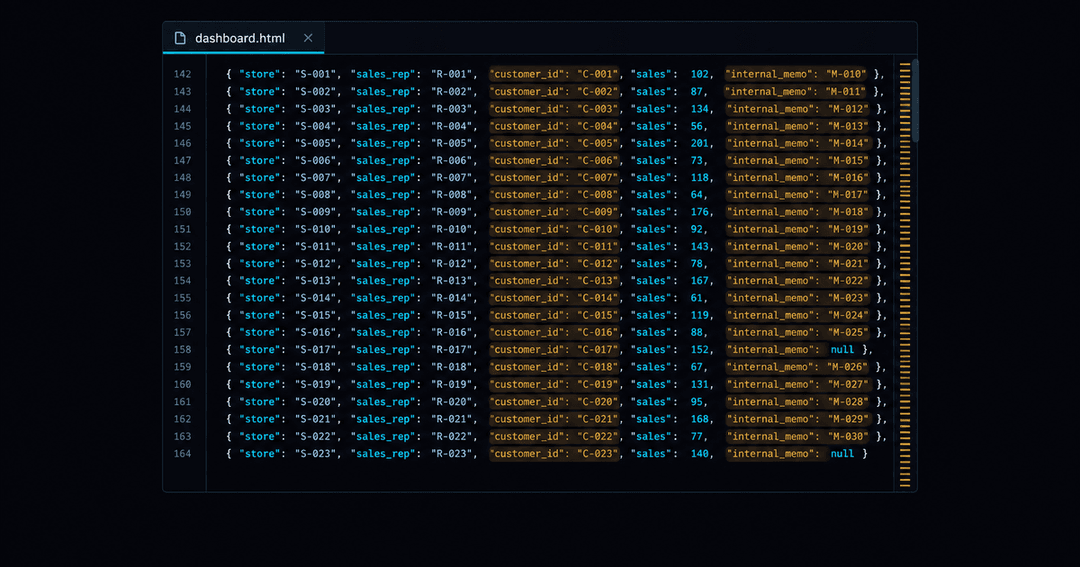Click the "sales" key on line 153
The width and height of the screenshot is (1080, 567).
[x=651, y=264]
